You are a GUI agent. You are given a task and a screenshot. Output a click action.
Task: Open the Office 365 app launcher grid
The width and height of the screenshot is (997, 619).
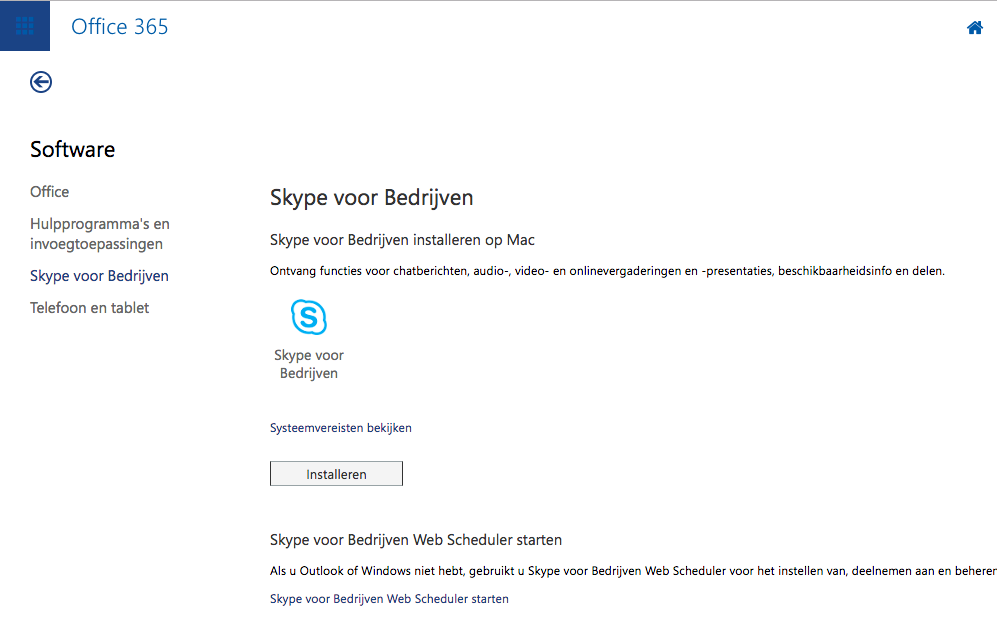(x=25, y=26)
